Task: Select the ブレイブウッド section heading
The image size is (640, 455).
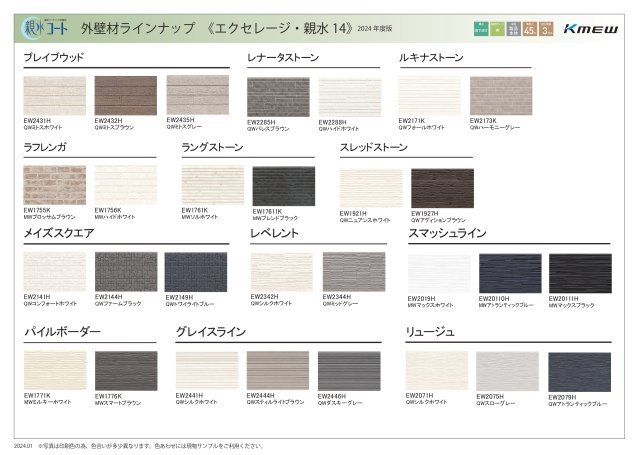Action: coord(54,58)
